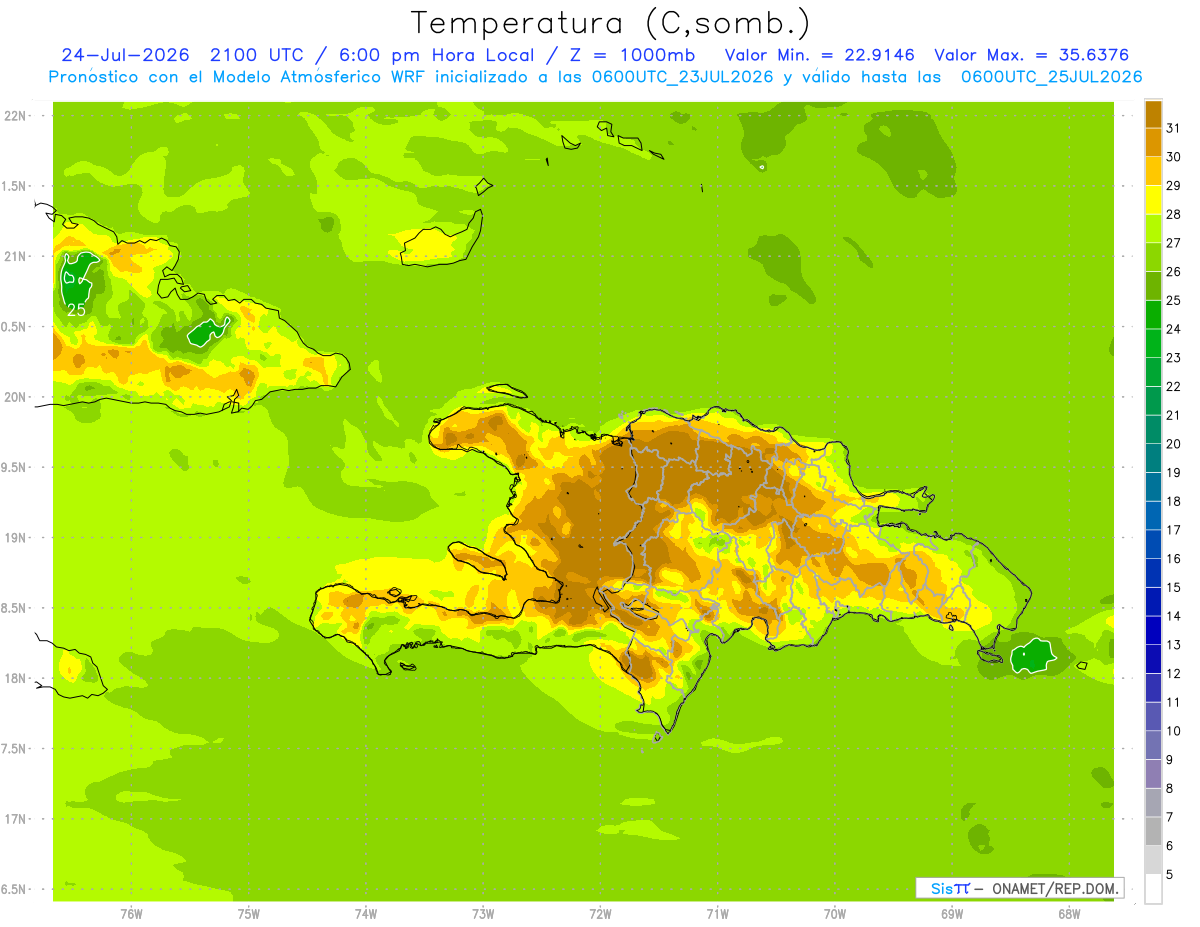Click the "22N" latitude label
The width and height of the screenshot is (1200, 927).
tap(16, 116)
